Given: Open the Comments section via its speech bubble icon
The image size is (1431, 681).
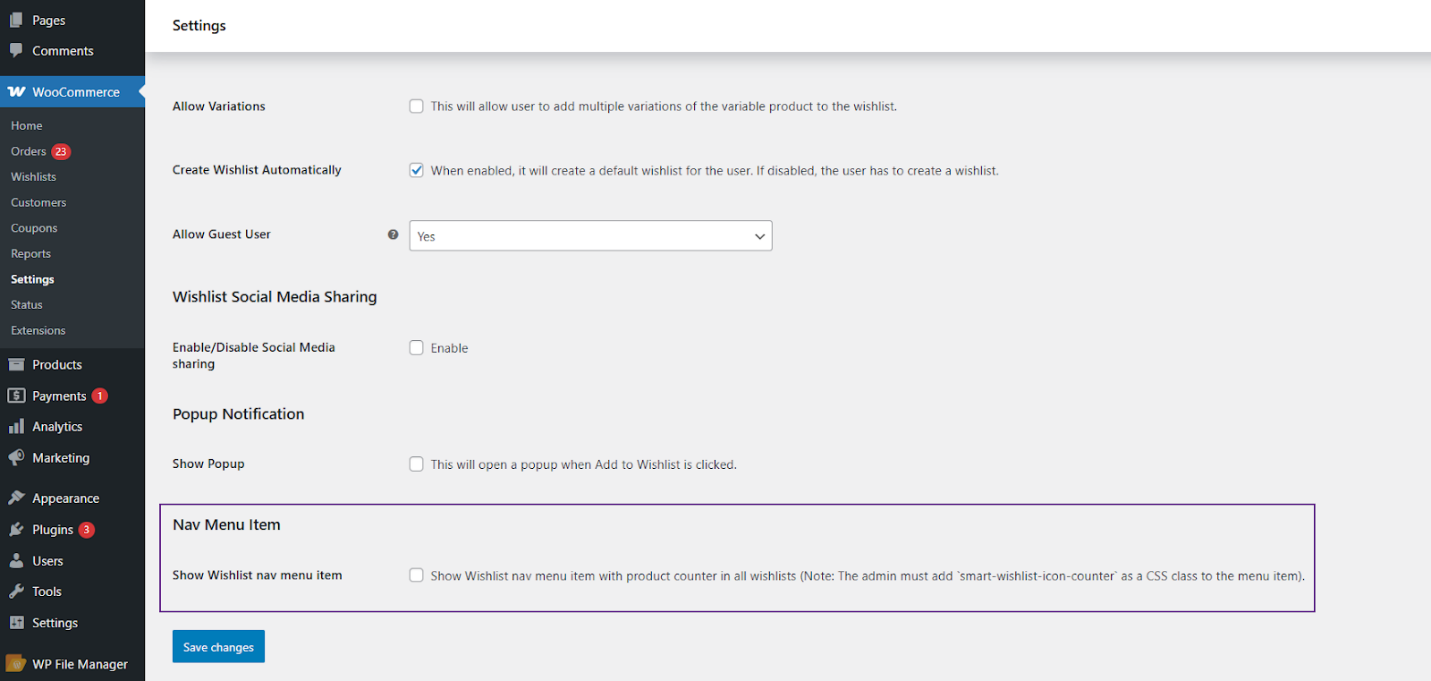Looking at the screenshot, I should click(x=15, y=50).
